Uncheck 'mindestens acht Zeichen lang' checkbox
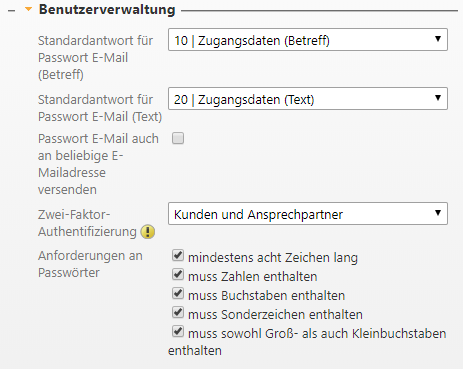Screen dimensions: 463x369 pos(178,255)
